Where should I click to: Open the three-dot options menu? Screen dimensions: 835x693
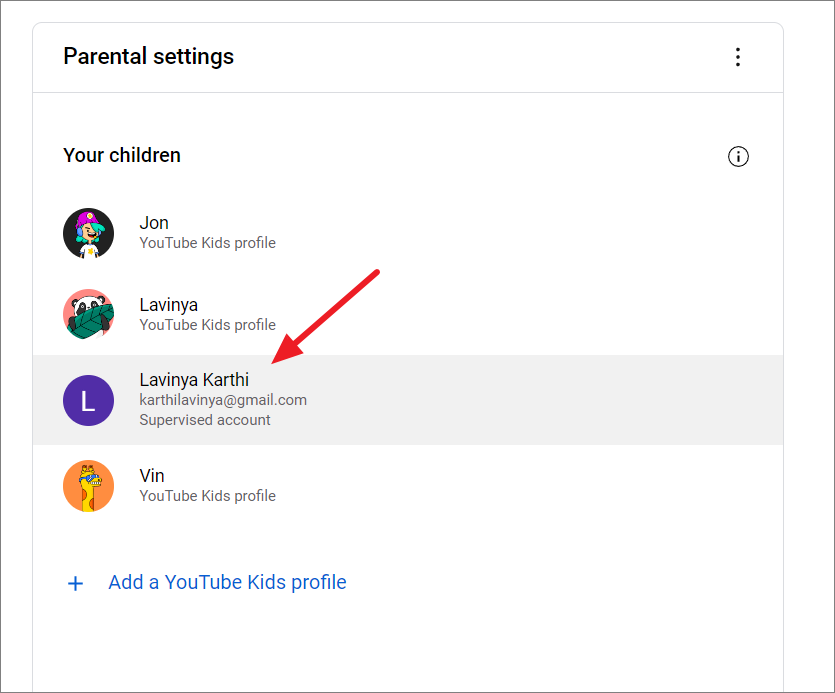pyautogui.click(x=738, y=57)
